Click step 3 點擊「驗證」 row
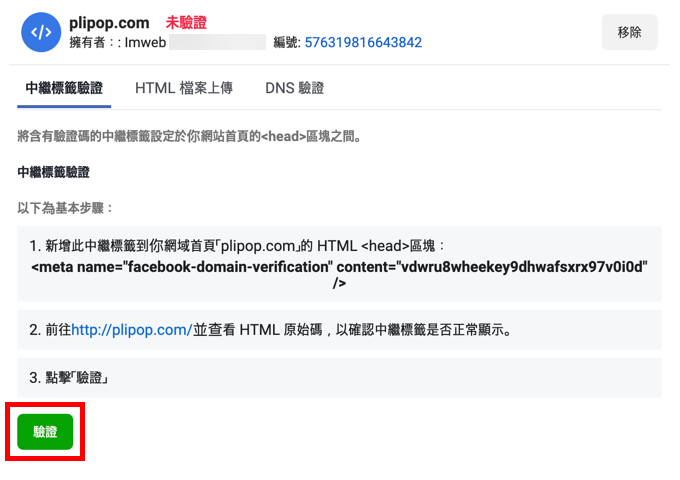This screenshot has height=480, width=680. pyautogui.click(x=340, y=378)
